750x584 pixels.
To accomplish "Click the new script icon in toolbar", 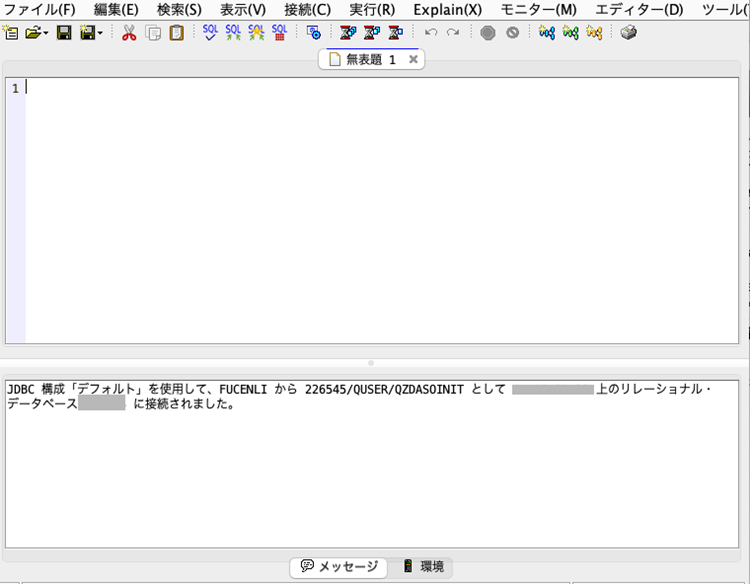I will pyautogui.click(x=11, y=33).
